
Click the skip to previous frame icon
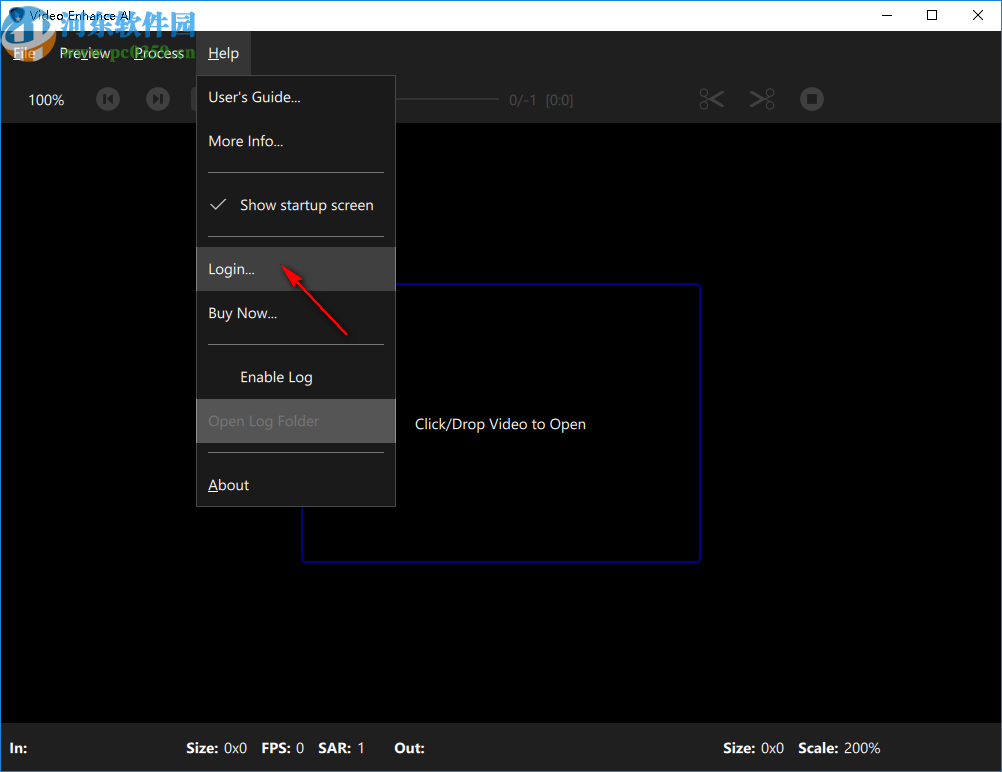107,99
